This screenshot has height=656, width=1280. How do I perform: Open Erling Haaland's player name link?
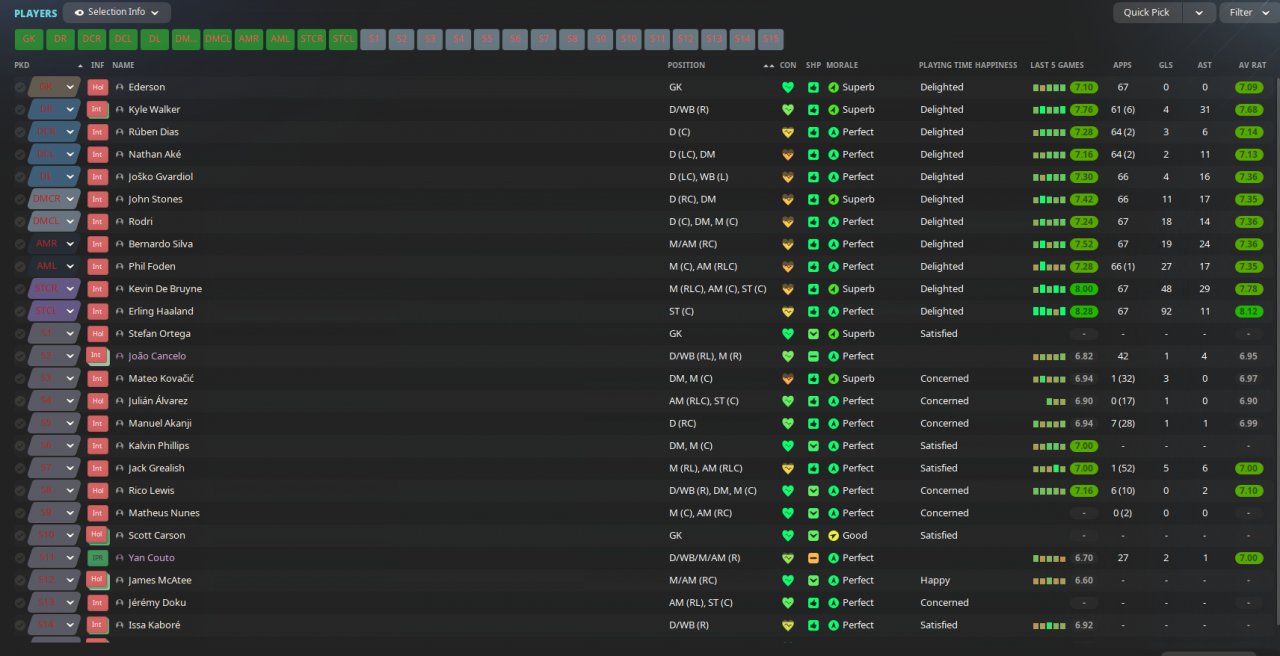(161, 311)
